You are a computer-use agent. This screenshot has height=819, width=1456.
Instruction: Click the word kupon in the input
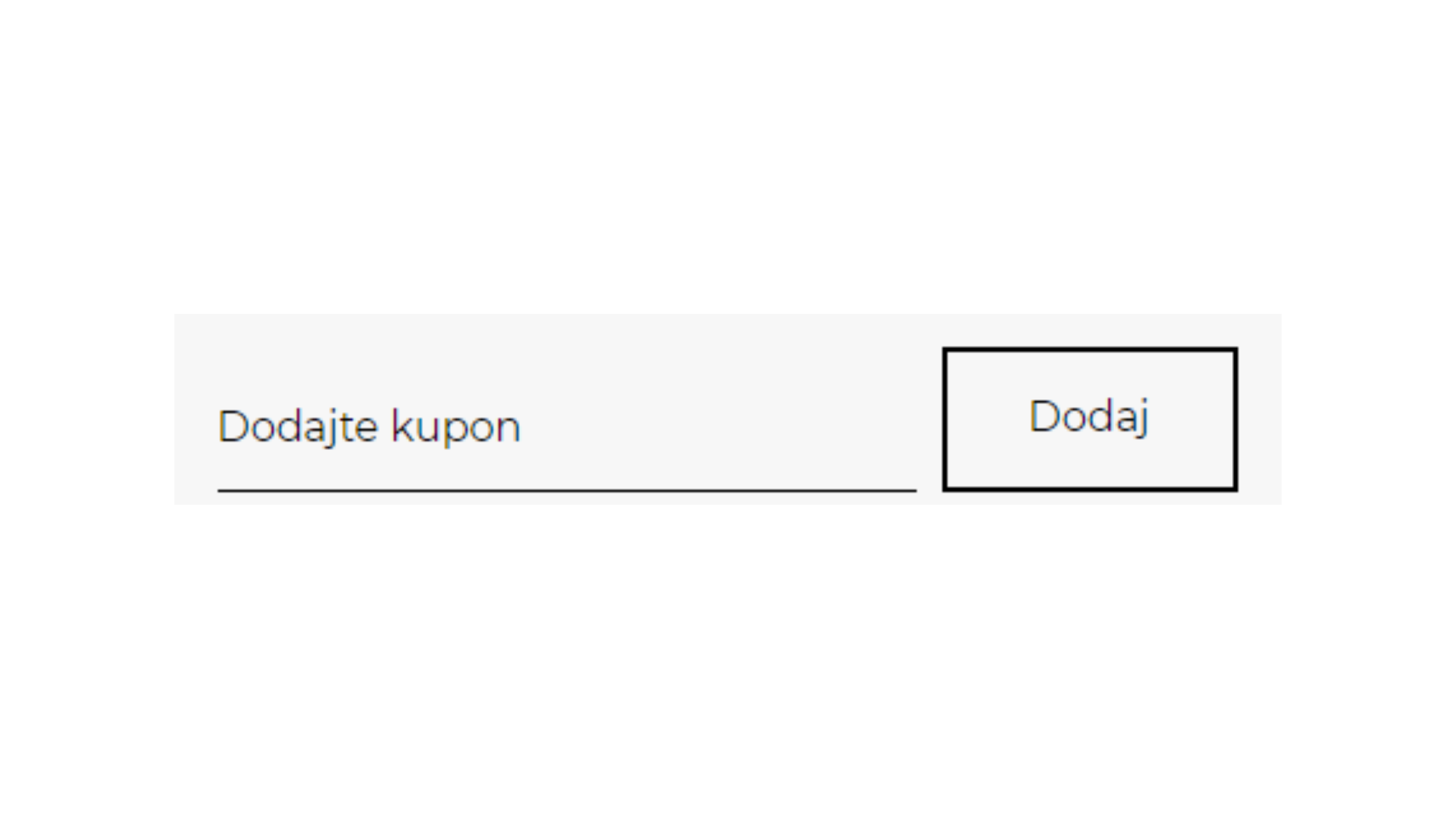point(456,428)
